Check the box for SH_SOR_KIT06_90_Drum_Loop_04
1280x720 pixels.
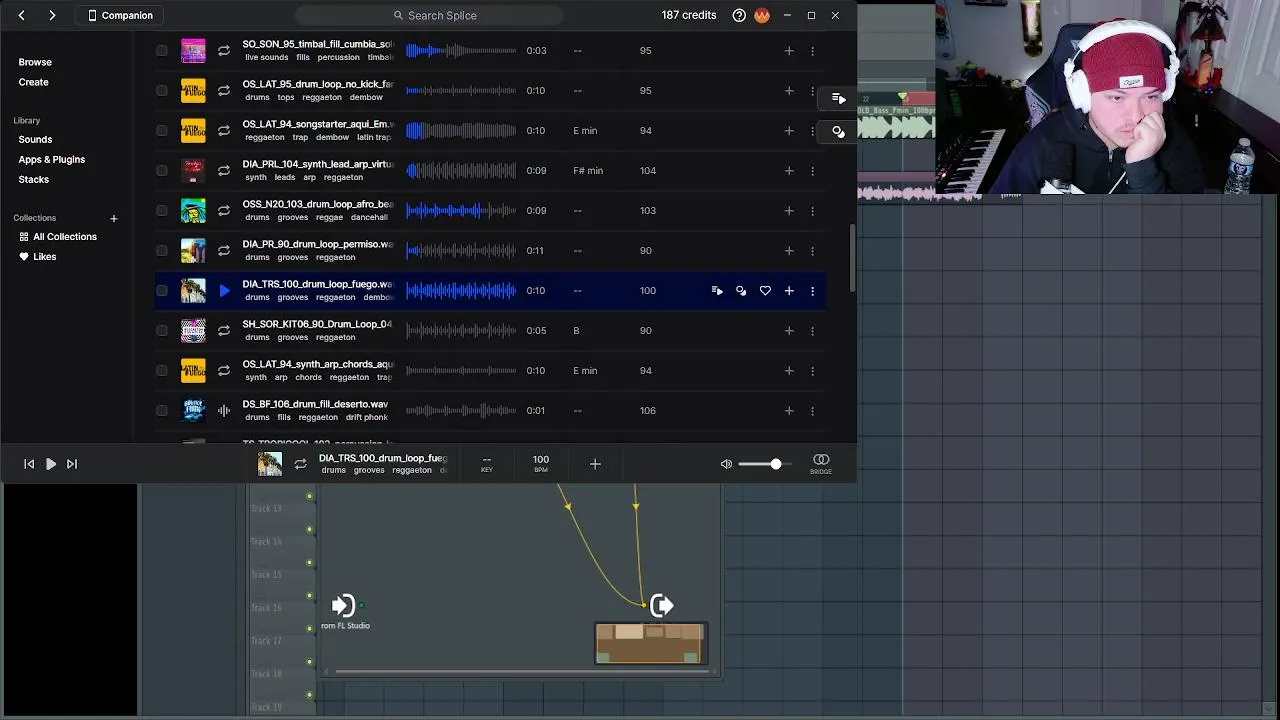tap(162, 331)
